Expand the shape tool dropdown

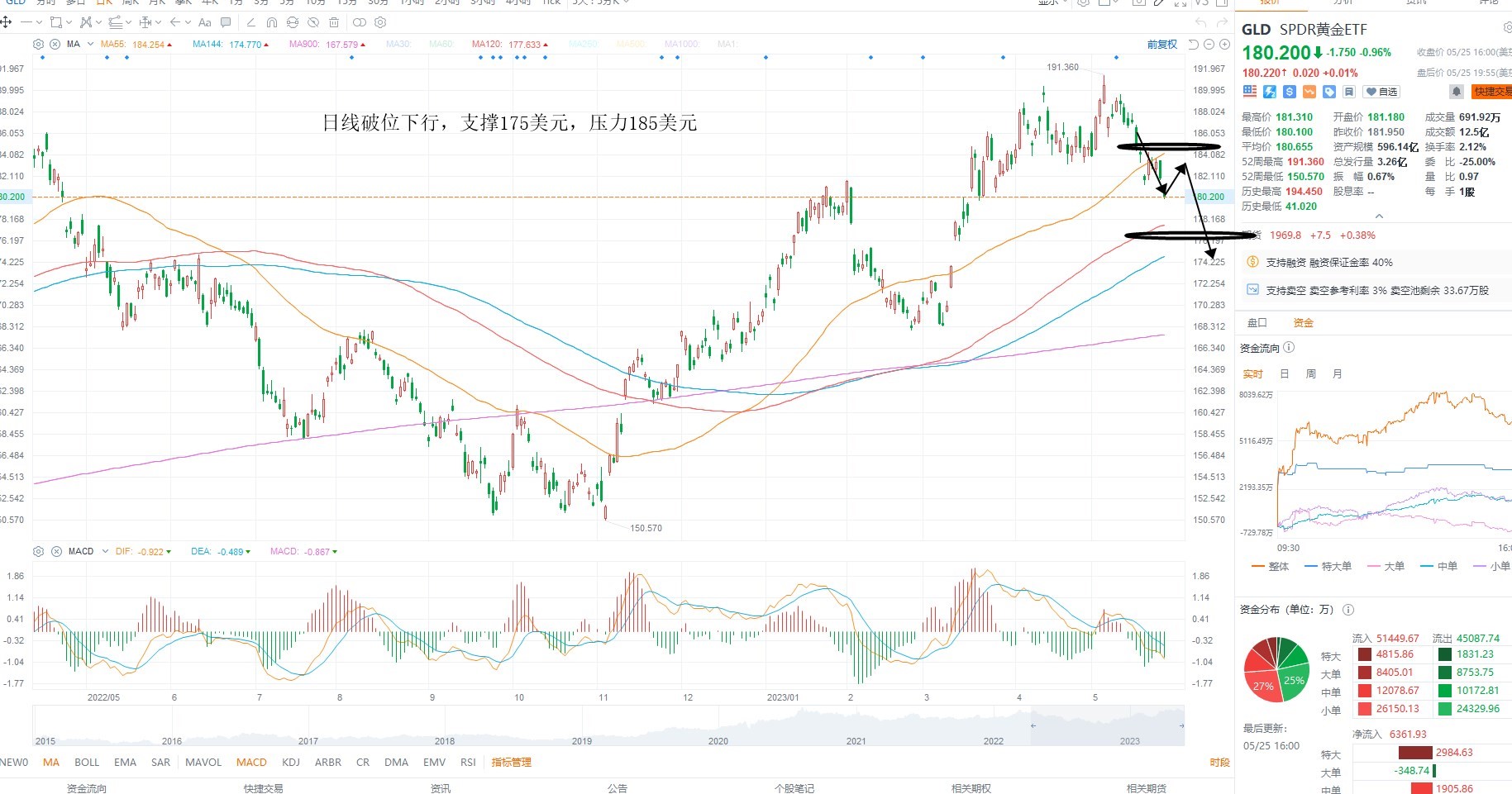point(69,22)
